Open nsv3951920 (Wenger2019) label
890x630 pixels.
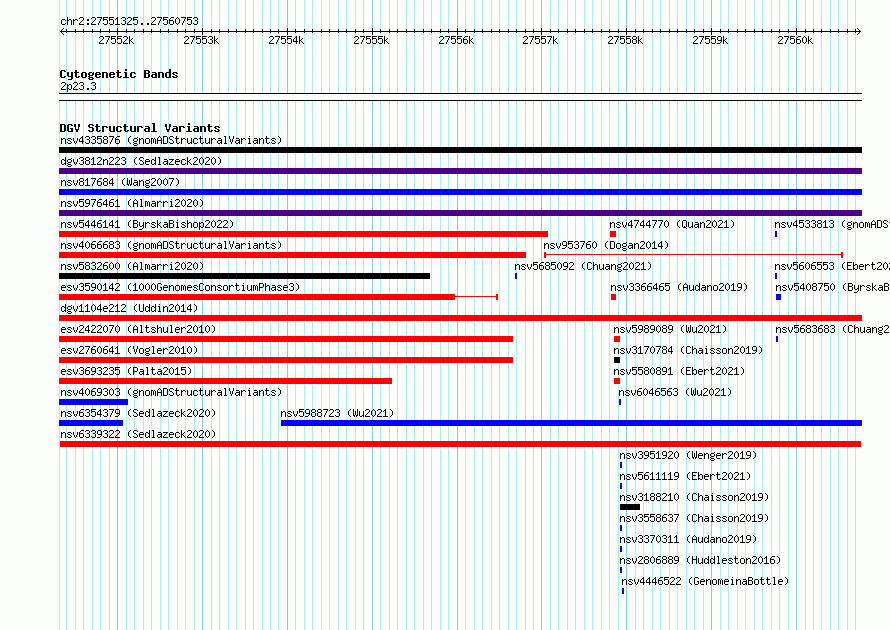click(688, 455)
